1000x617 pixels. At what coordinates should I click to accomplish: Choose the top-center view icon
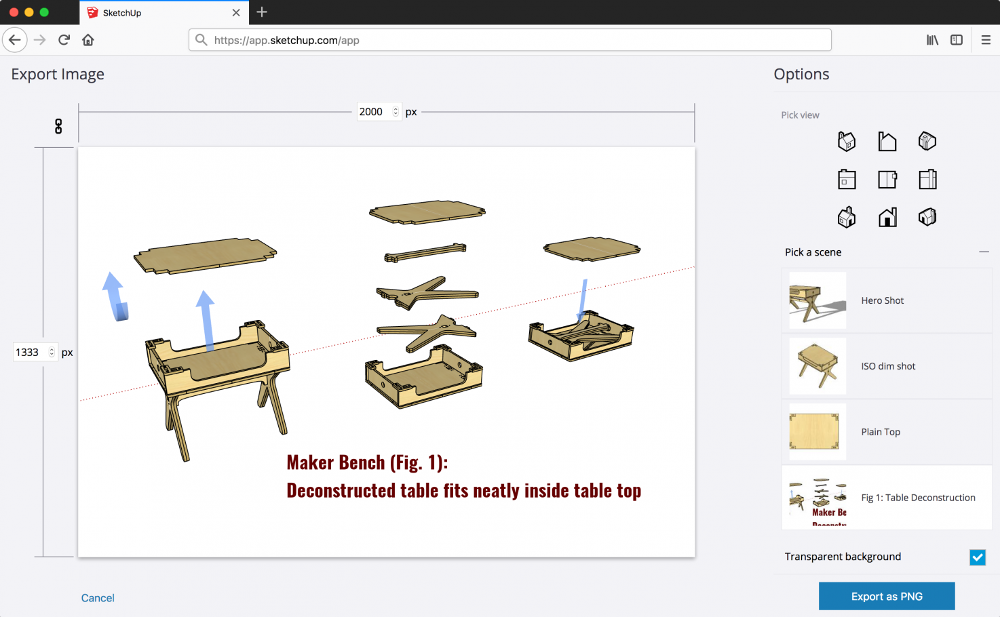tap(887, 141)
